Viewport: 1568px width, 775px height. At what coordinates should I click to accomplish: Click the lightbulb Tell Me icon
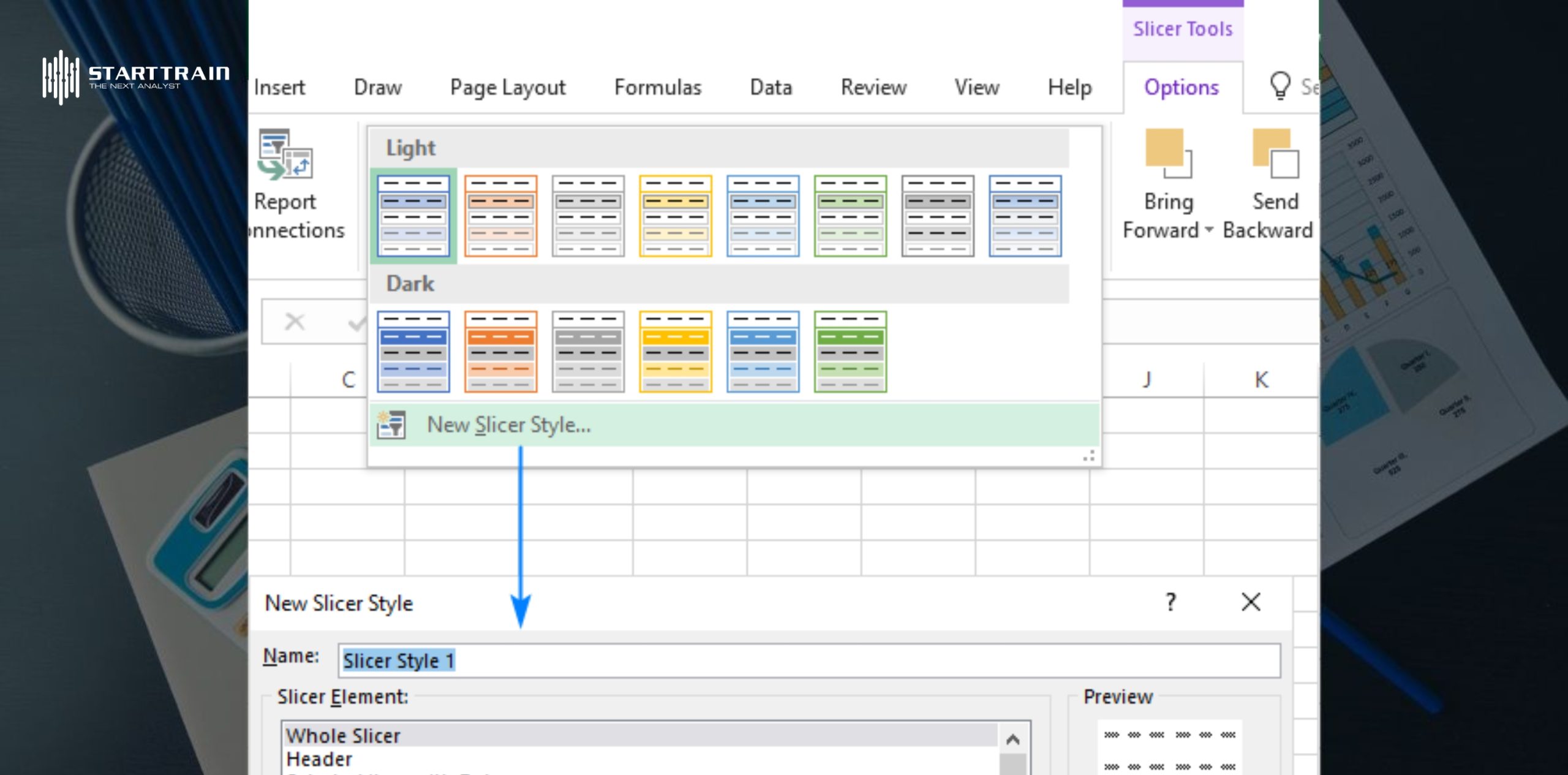(x=1280, y=86)
